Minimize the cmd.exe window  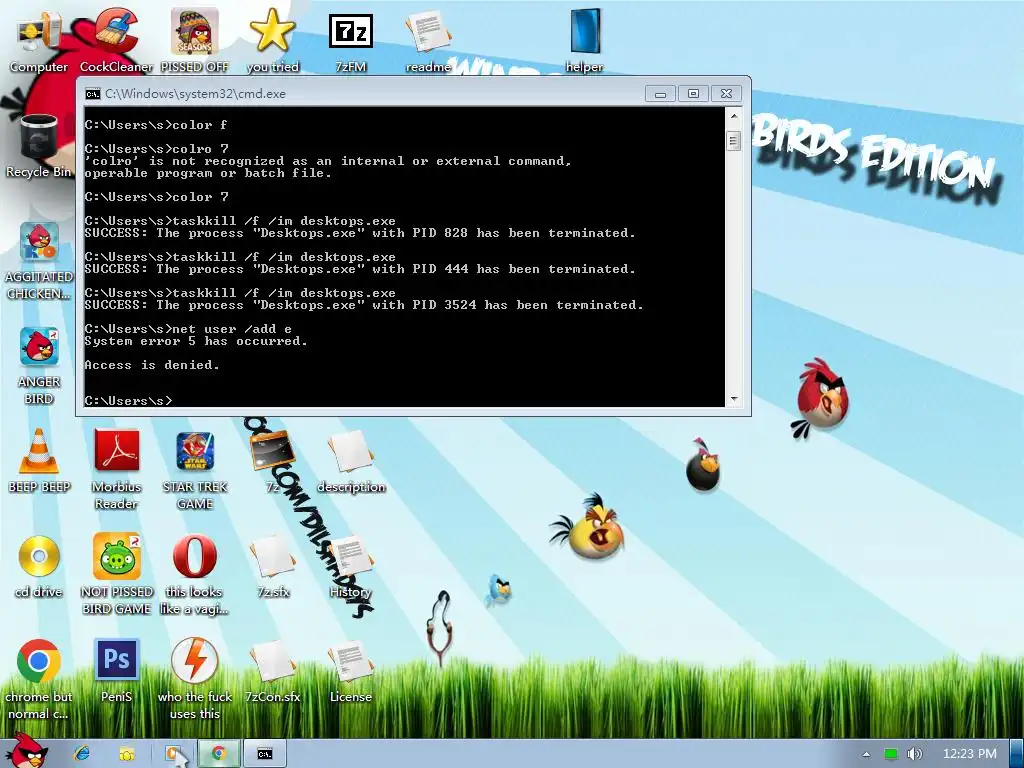point(660,94)
